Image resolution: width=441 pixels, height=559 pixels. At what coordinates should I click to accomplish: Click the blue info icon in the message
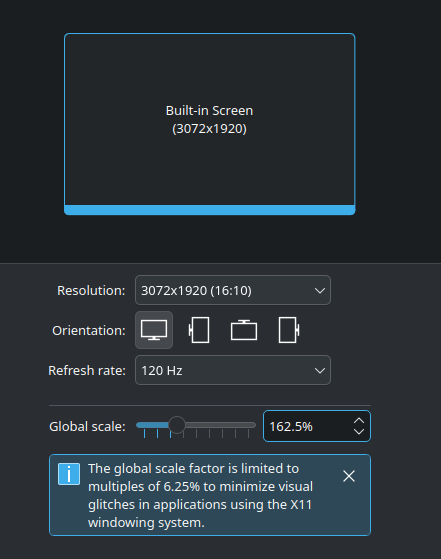point(69,474)
